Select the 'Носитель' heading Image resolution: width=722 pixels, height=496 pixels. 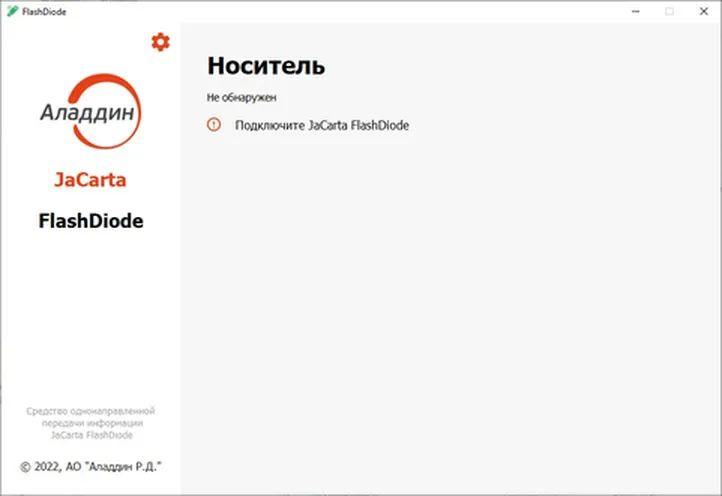[x=266, y=65]
